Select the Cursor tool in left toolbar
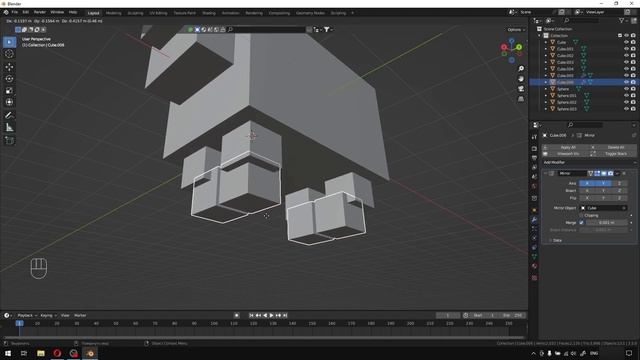Screen dimensions: 640x360 tap(9, 54)
